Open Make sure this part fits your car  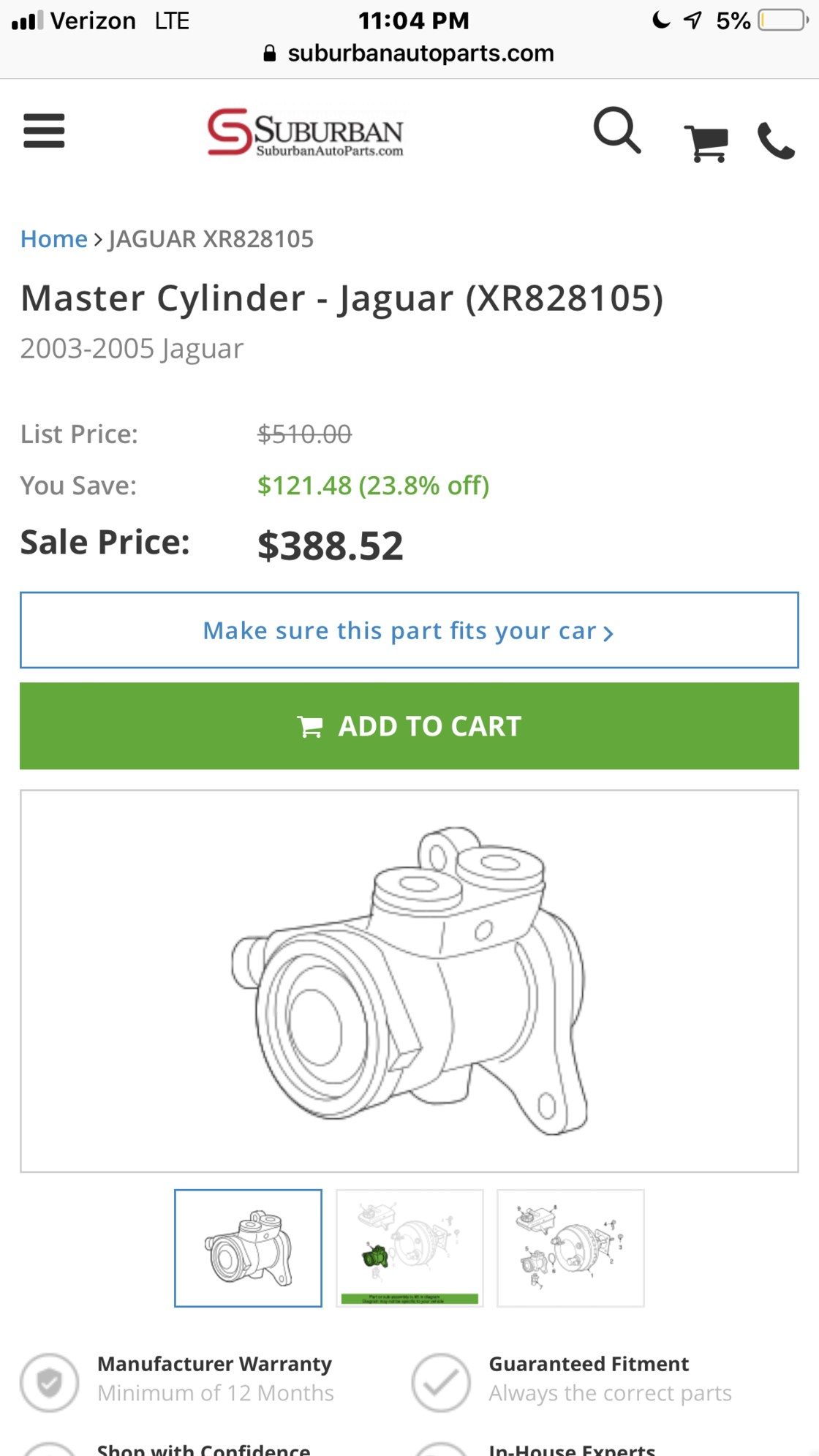(409, 630)
